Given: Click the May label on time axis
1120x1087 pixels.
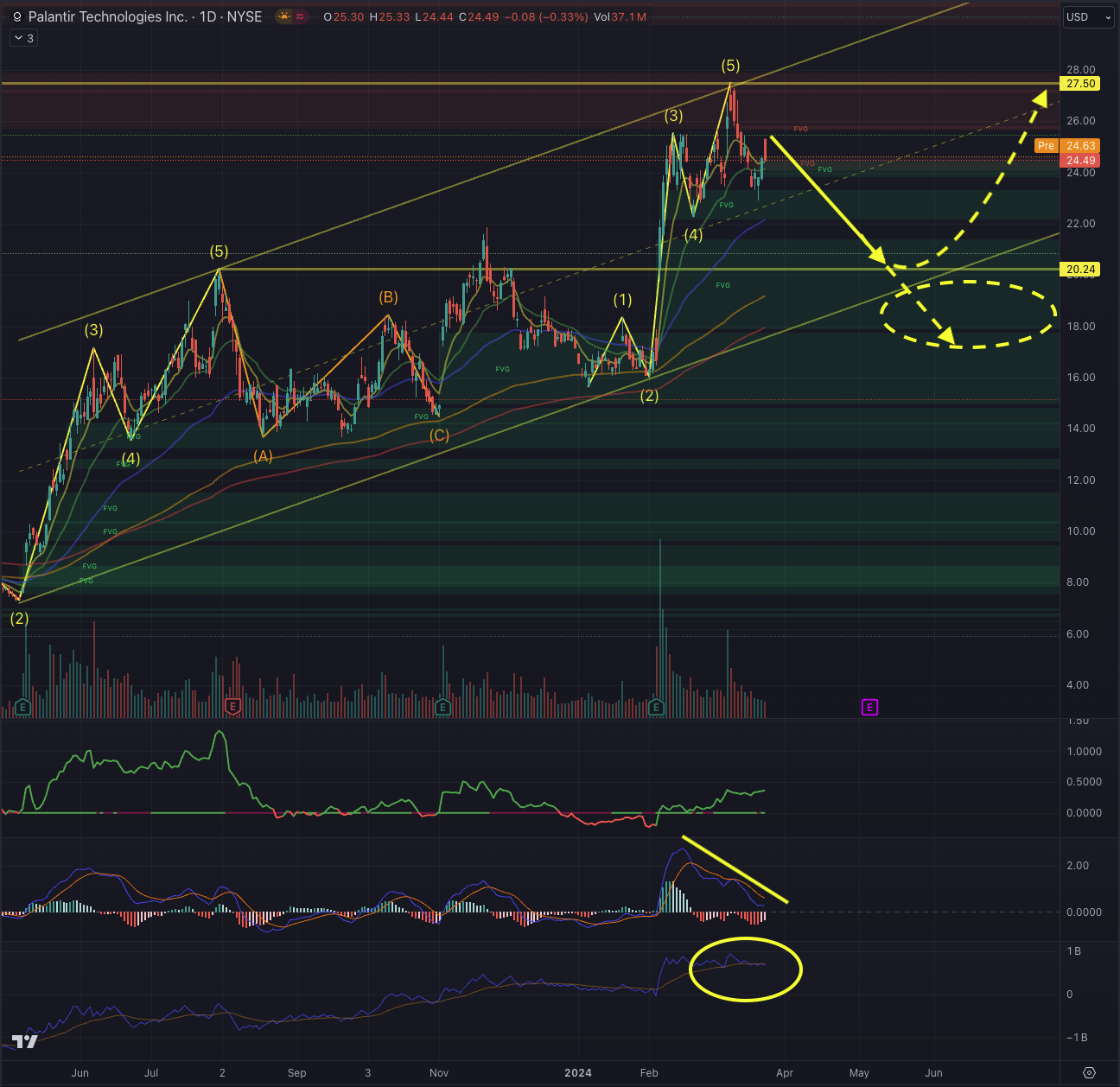Looking at the screenshot, I should pos(859,1073).
